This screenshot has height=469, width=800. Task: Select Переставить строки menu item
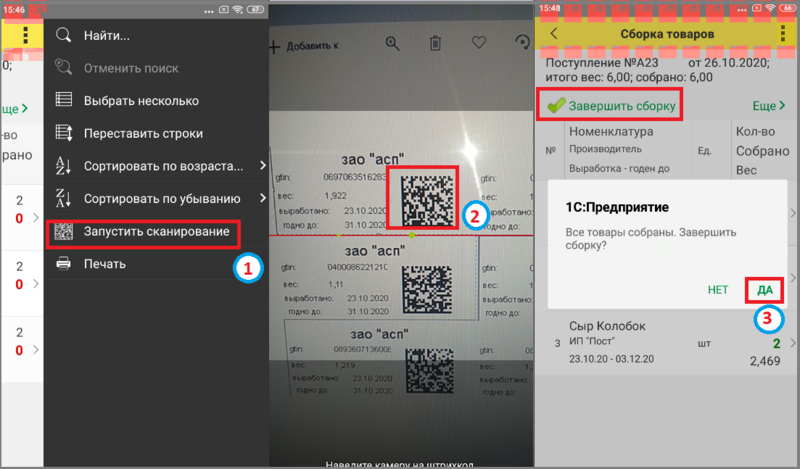156,133
